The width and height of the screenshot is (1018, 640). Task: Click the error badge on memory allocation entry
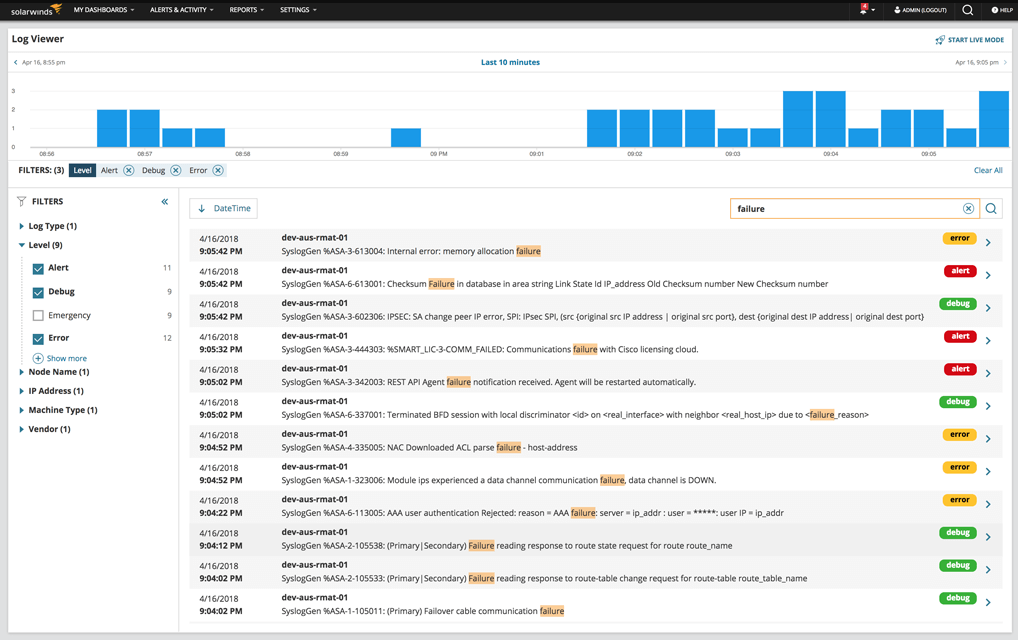point(960,238)
